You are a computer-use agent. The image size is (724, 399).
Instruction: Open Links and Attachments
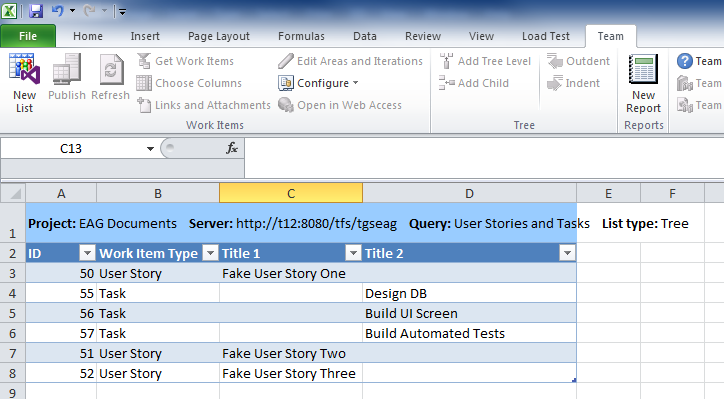pos(204,105)
